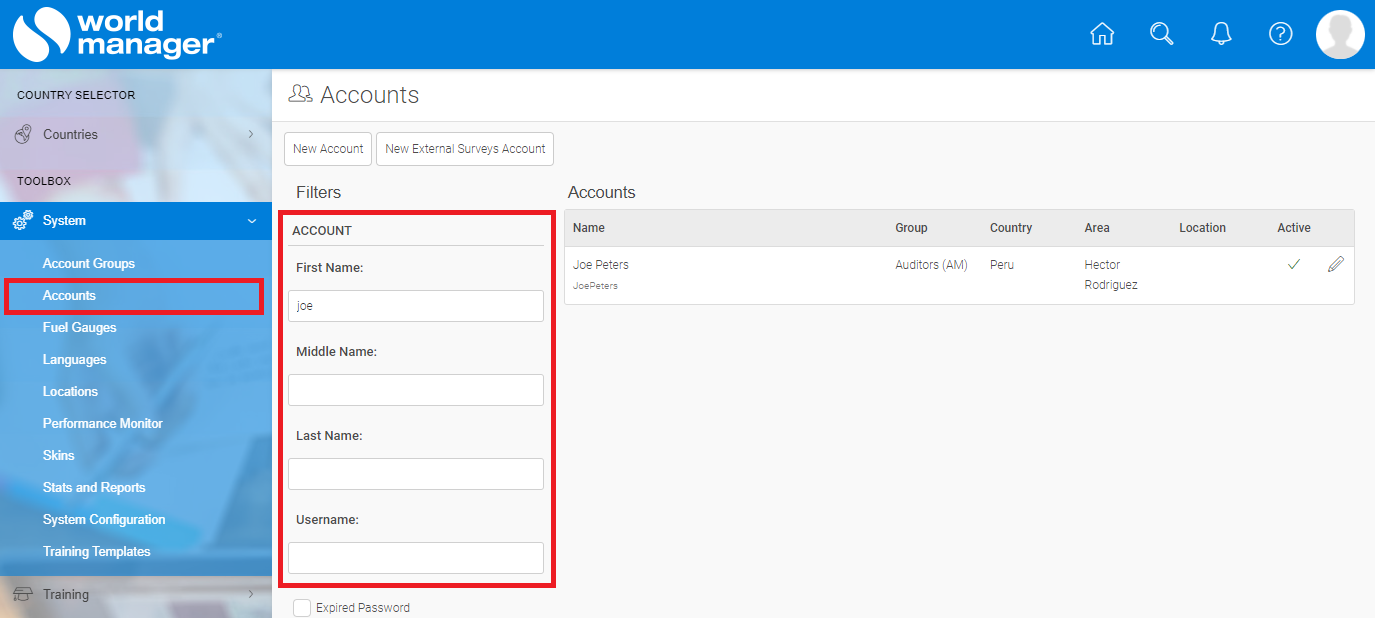Enable the Expired Password checkbox
Screen dimensions: 1375x618
[x=302, y=608]
